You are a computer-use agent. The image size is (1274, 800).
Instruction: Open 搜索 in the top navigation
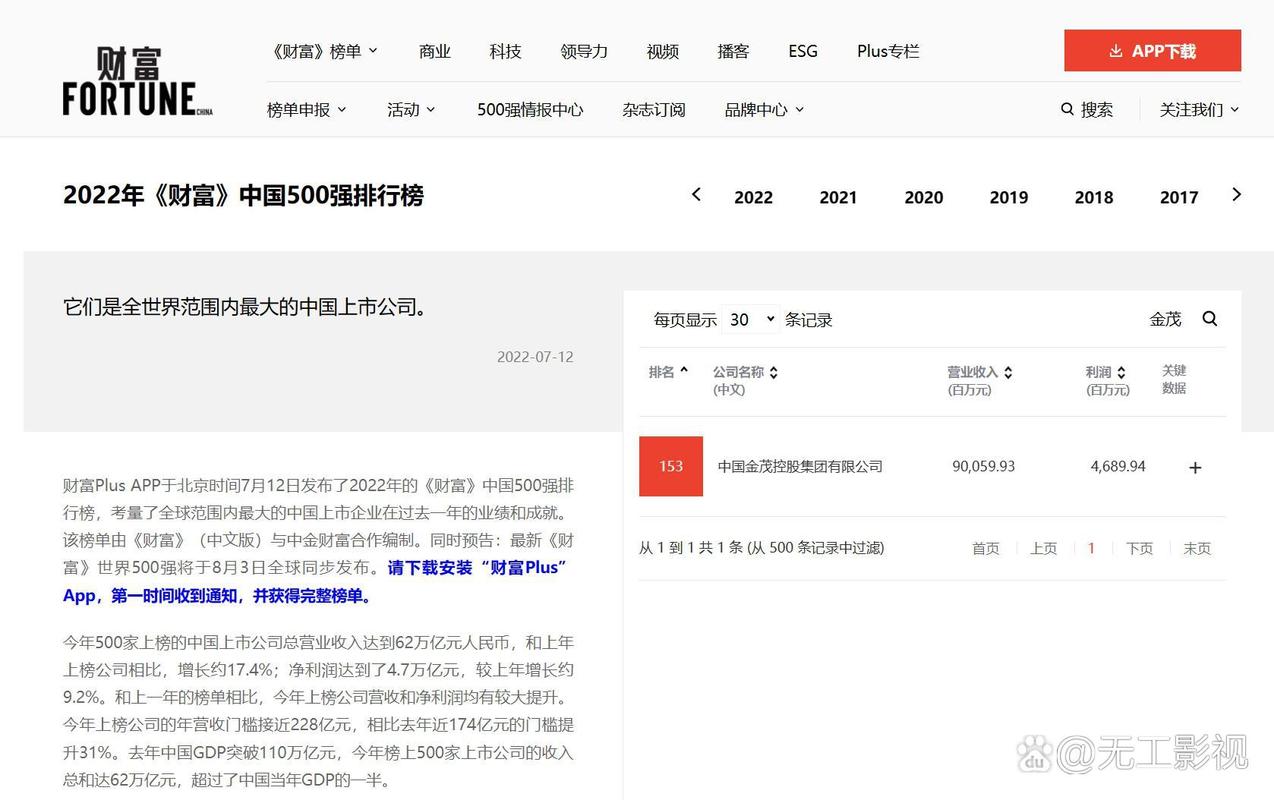coord(1087,109)
